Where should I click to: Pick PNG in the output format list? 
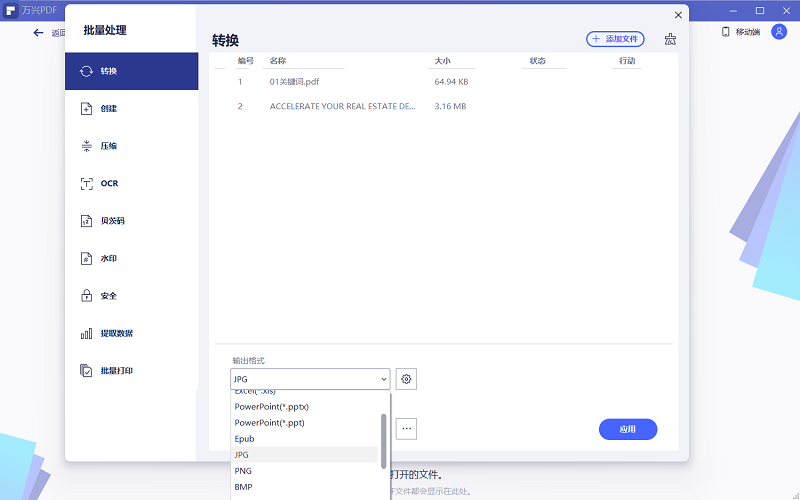click(243, 470)
